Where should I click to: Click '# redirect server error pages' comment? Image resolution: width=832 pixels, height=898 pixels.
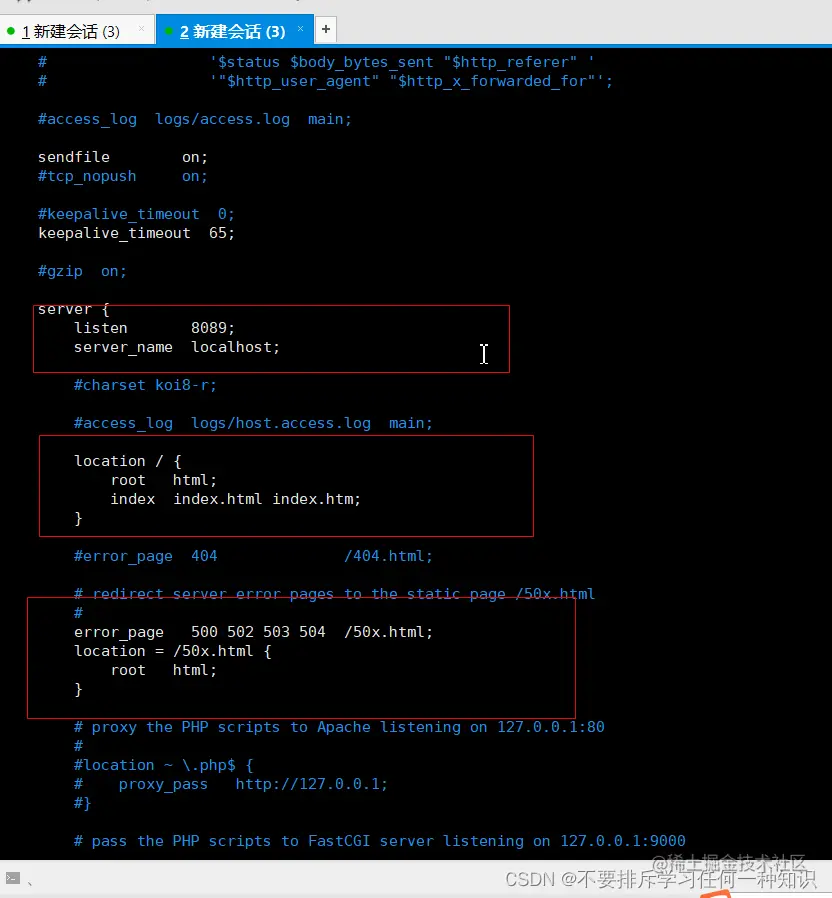(x=334, y=594)
